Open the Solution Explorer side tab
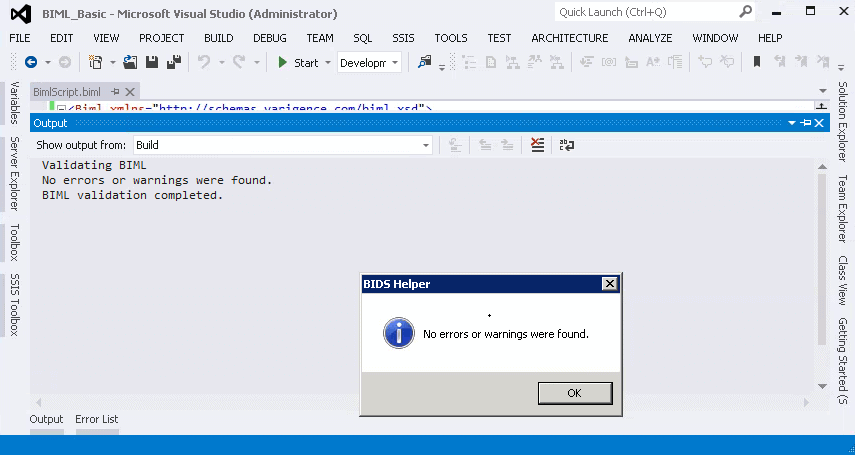Screen dimensions: 855x455 [842, 122]
